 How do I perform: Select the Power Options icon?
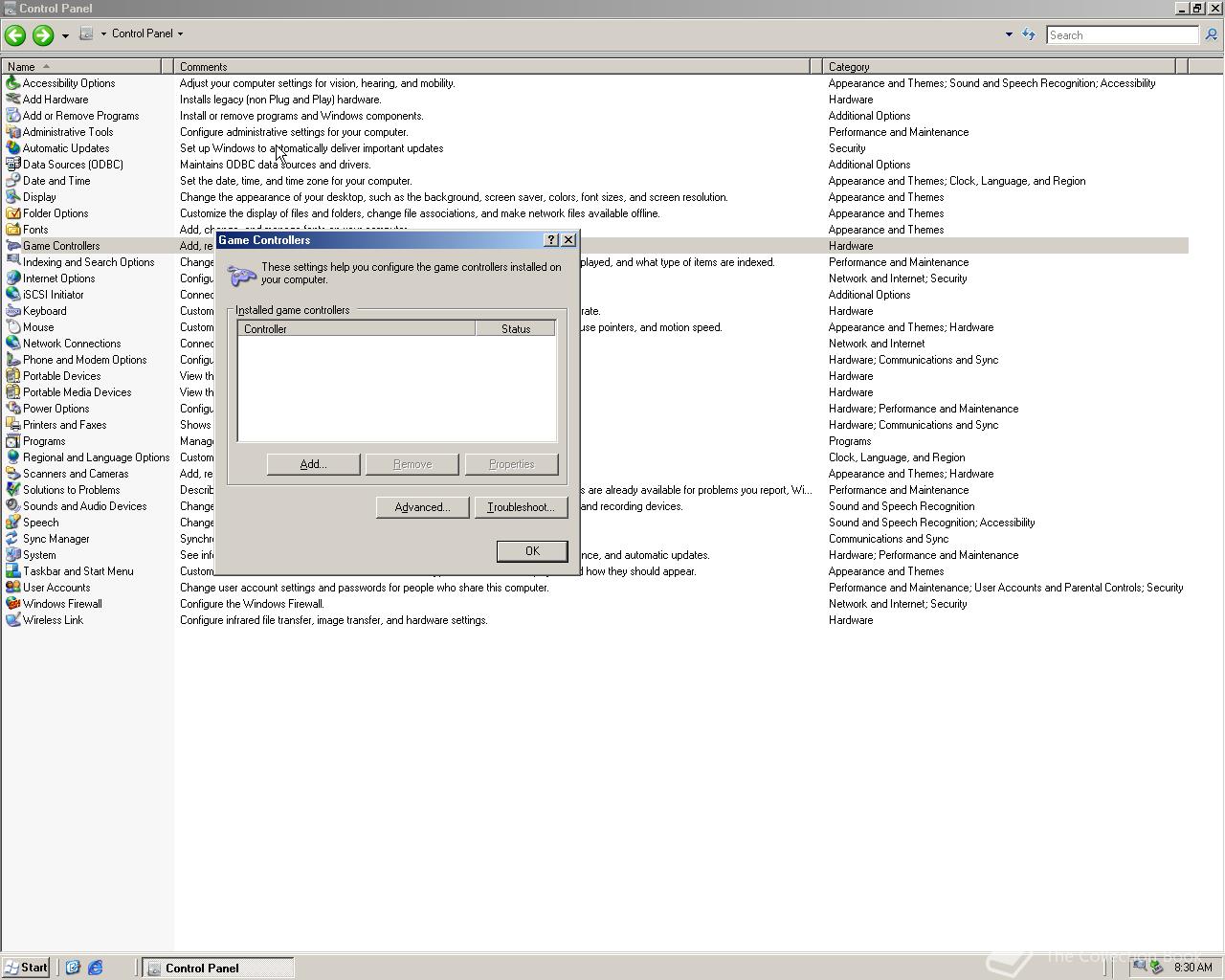coord(12,409)
